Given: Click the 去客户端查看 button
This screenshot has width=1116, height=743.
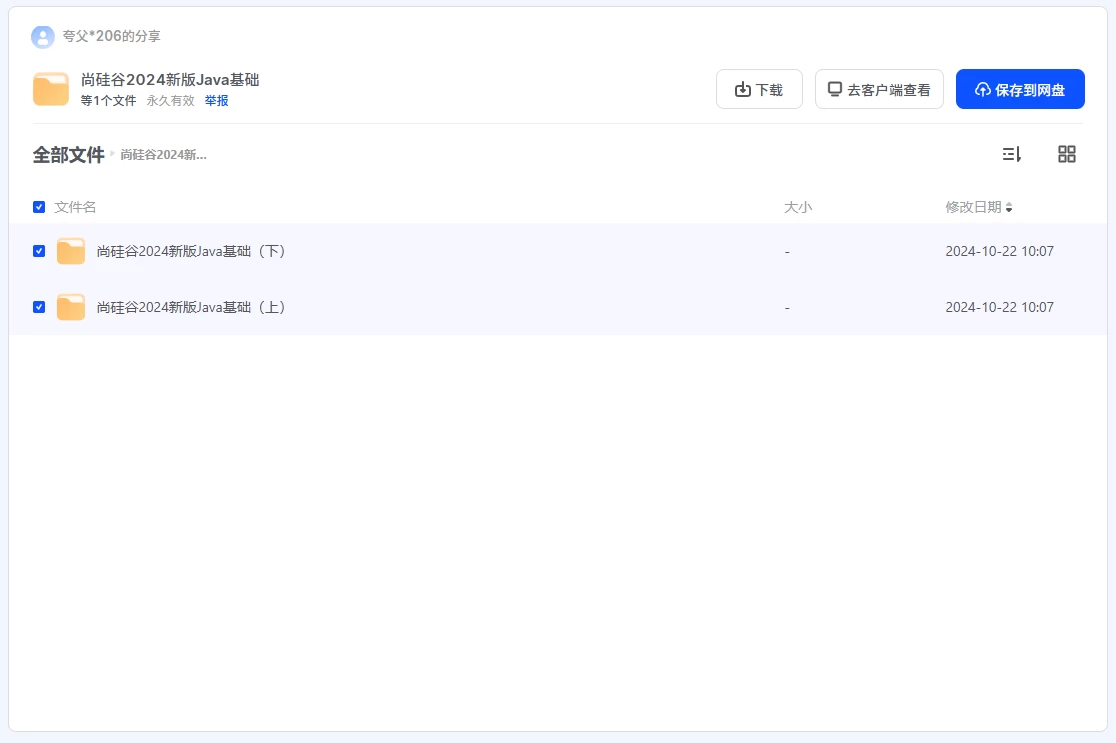Looking at the screenshot, I should pyautogui.click(x=879, y=89).
